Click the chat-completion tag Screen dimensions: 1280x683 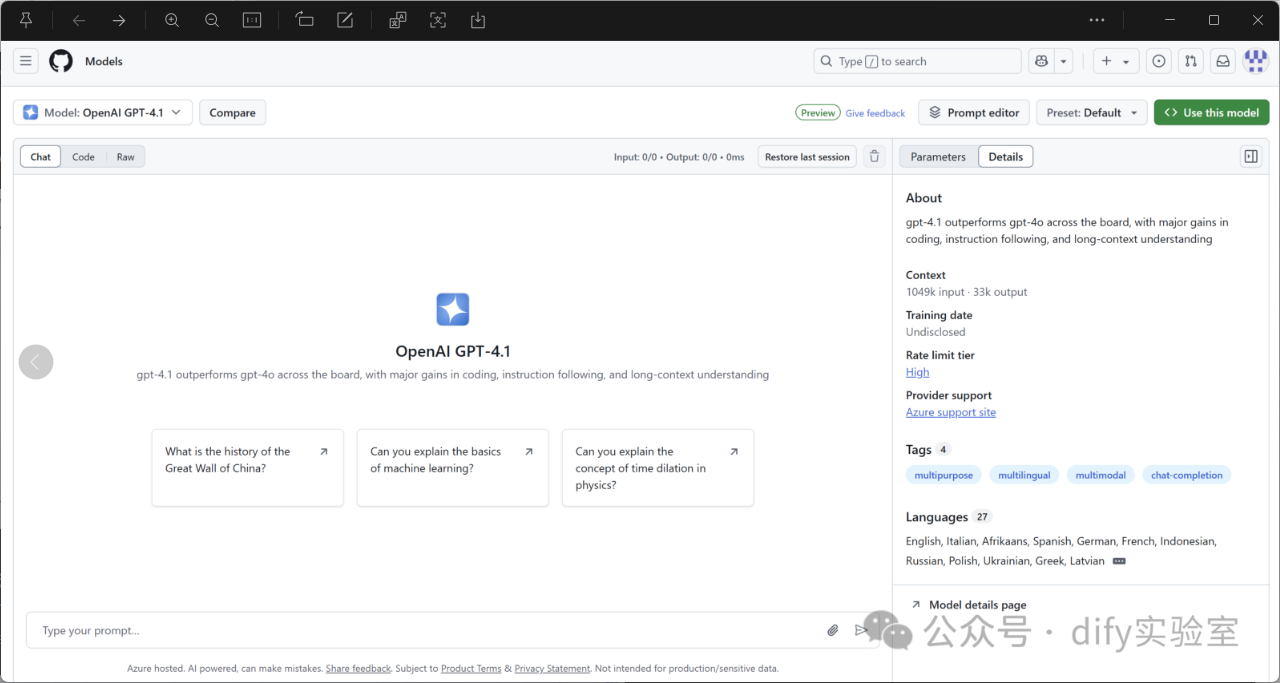pos(1186,475)
